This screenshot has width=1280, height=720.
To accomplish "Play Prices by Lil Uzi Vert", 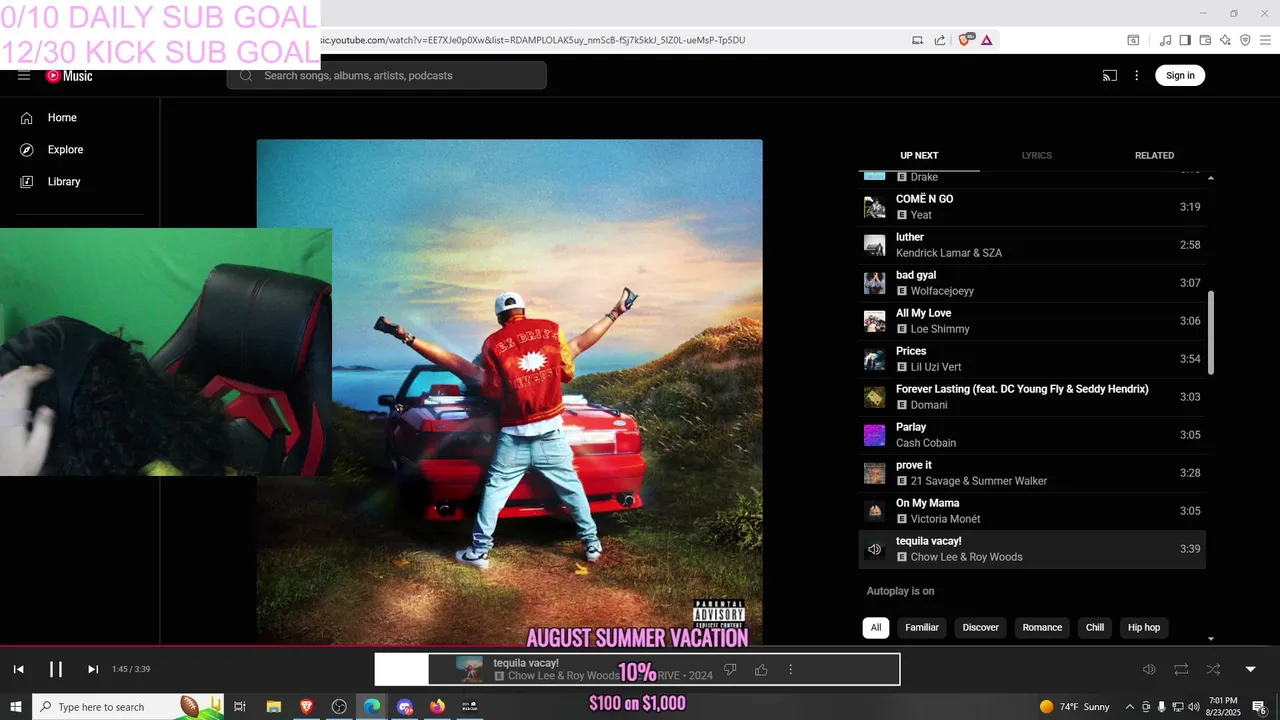I will point(1032,359).
